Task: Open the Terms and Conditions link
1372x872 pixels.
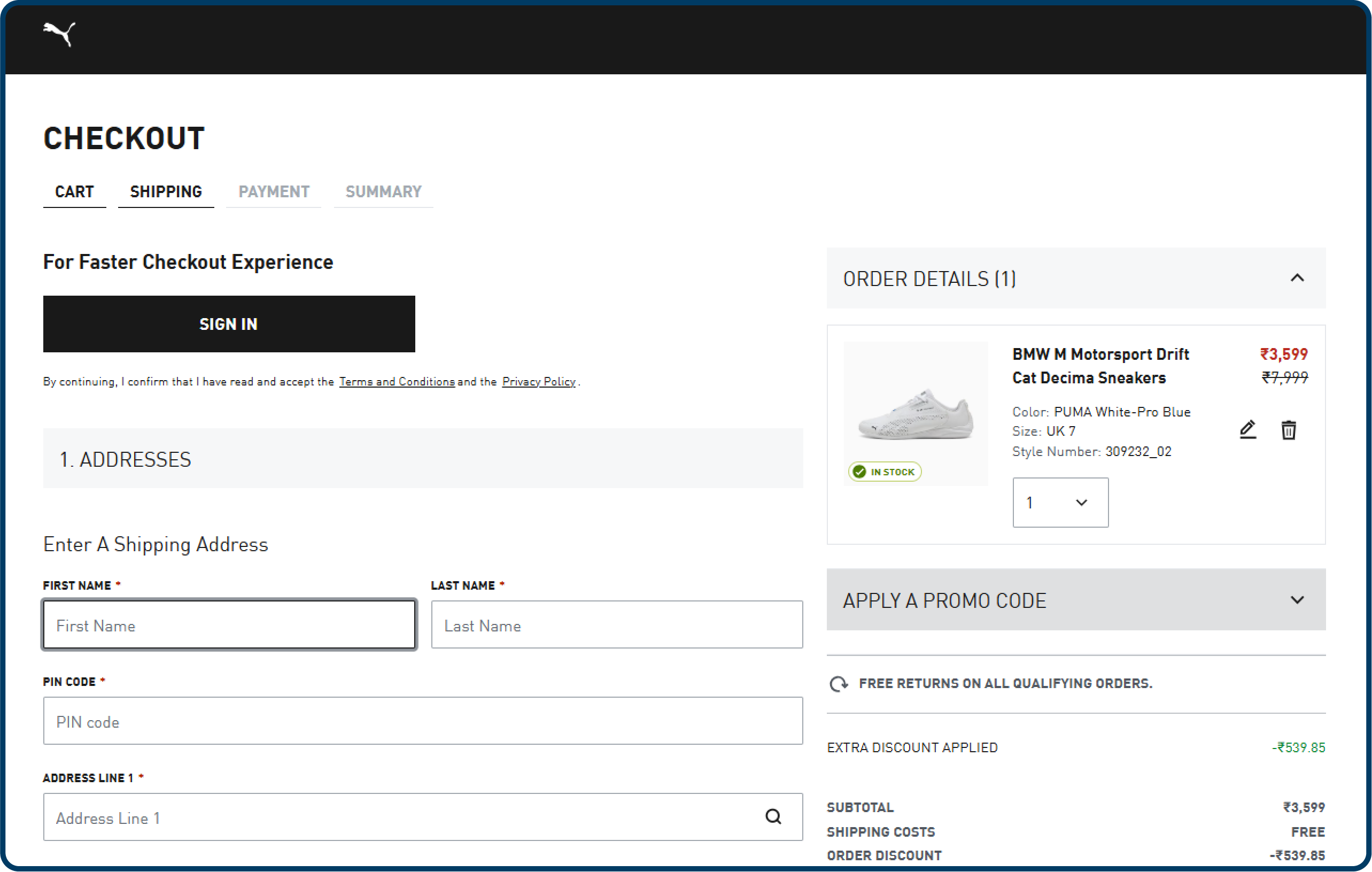Action: point(397,381)
